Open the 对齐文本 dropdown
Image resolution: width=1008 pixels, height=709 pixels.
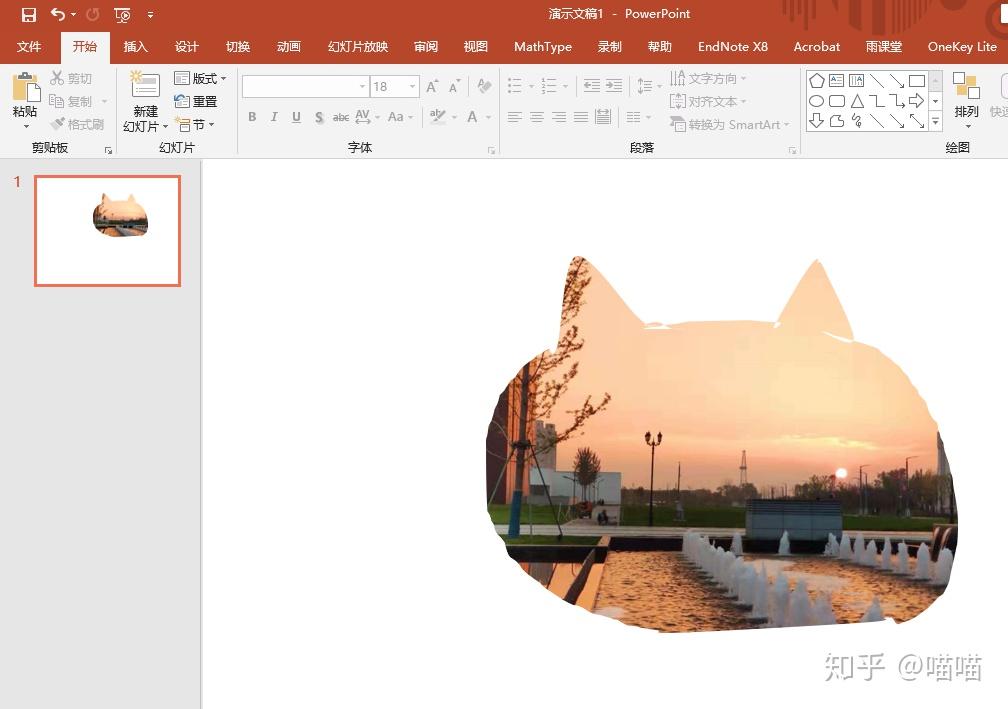[x=708, y=102]
